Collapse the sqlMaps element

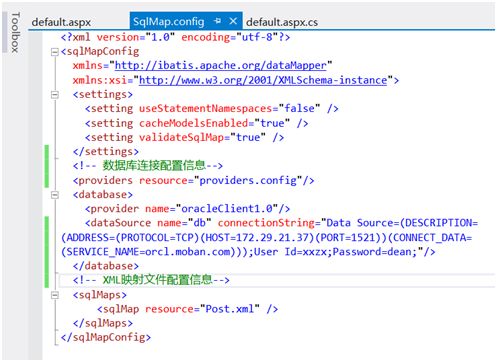[x=55, y=295]
